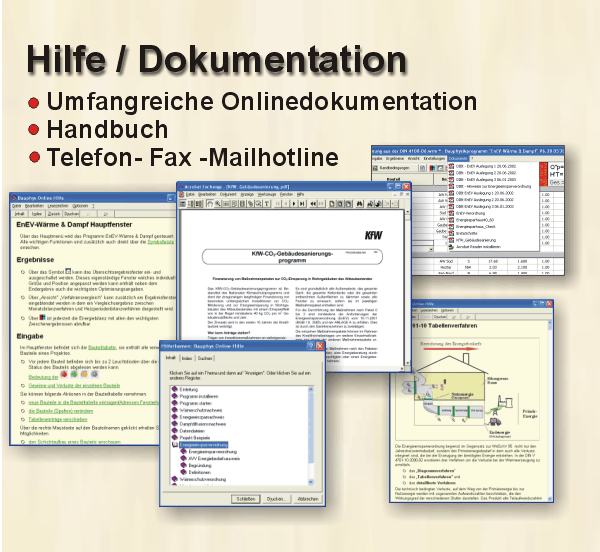Go to first page in Acrobat toolbar

(278, 204)
